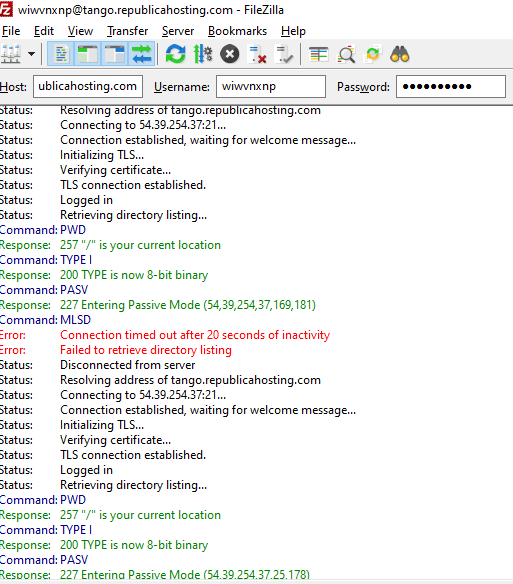The height and width of the screenshot is (584, 513).
Task: Search for files with binoculars icon
Action: click(x=400, y=54)
